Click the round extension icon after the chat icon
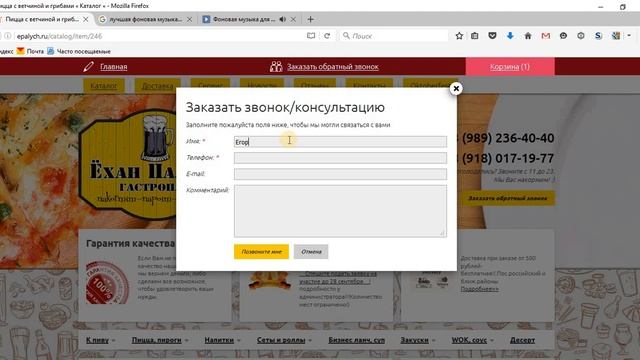This screenshot has height=360, width=640. [x=581, y=36]
